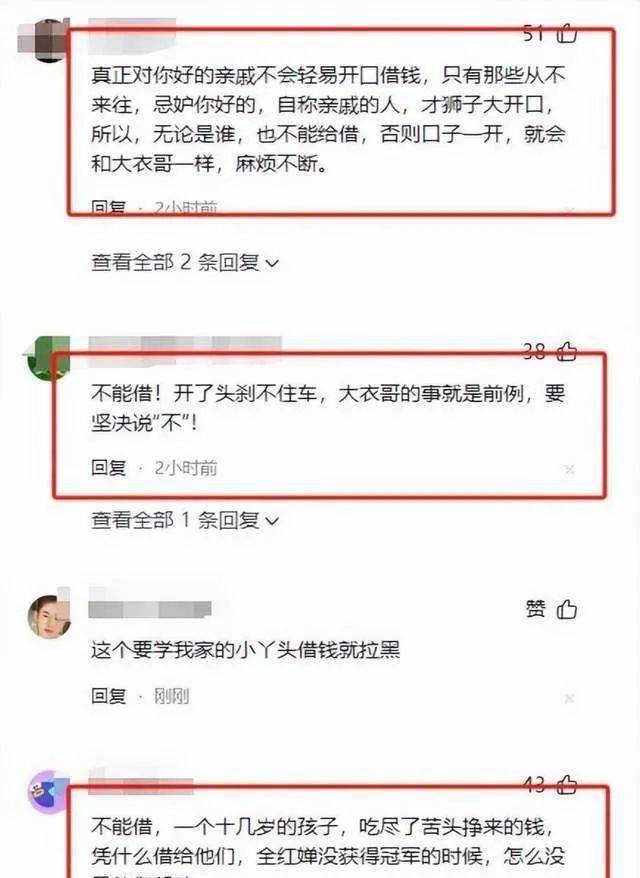This screenshot has width=640, height=878.
Task: Open woman's face avatar of third commenter
Action: 49,616
